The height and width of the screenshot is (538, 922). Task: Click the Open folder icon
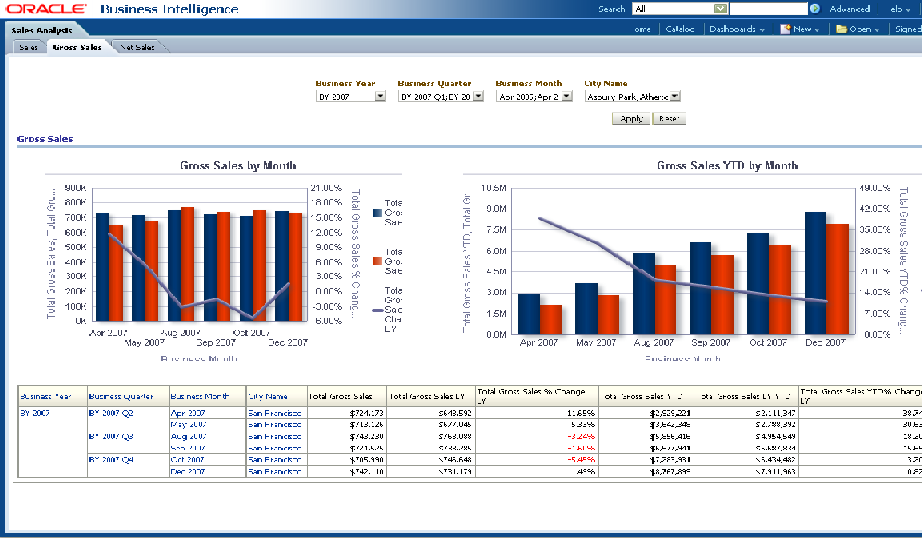point(841,29)
